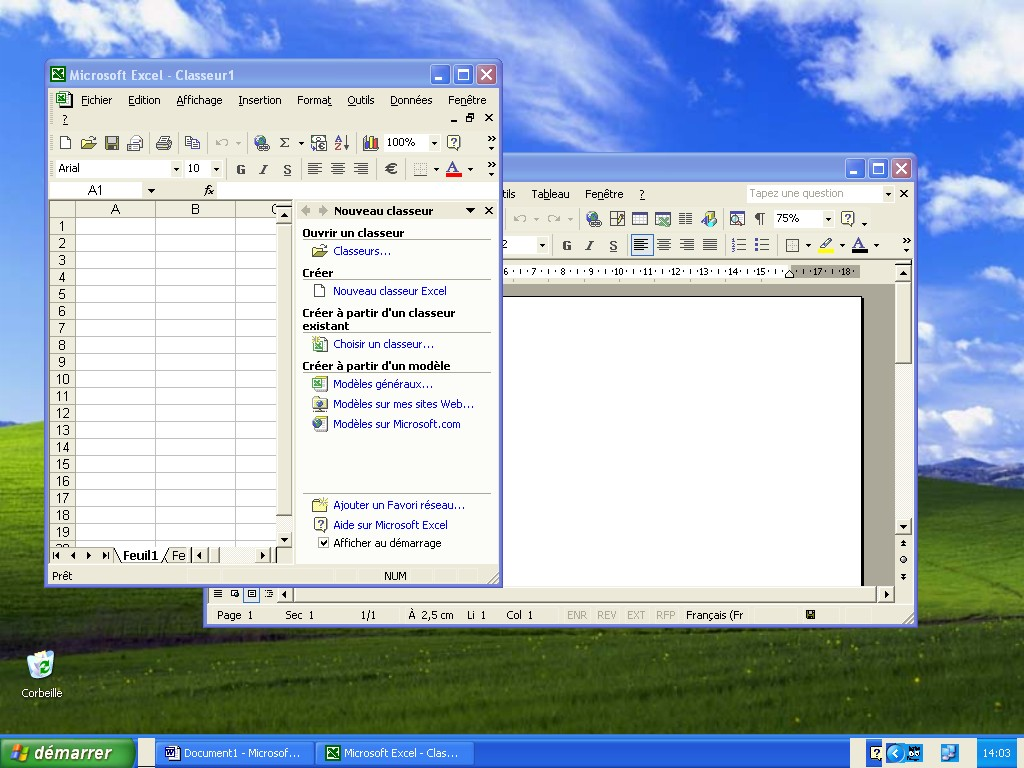Click the fx insert function icon
This screenshot has width=1024, height=768.
tap(209, 190)
